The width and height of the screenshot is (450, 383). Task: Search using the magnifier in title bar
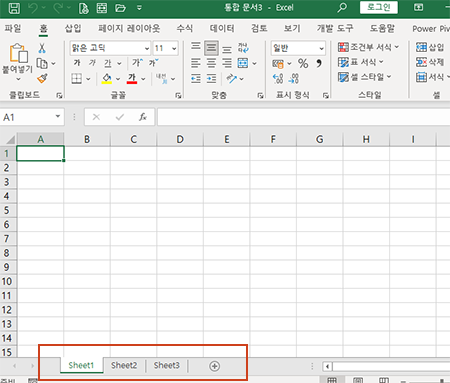pos(342,7)
